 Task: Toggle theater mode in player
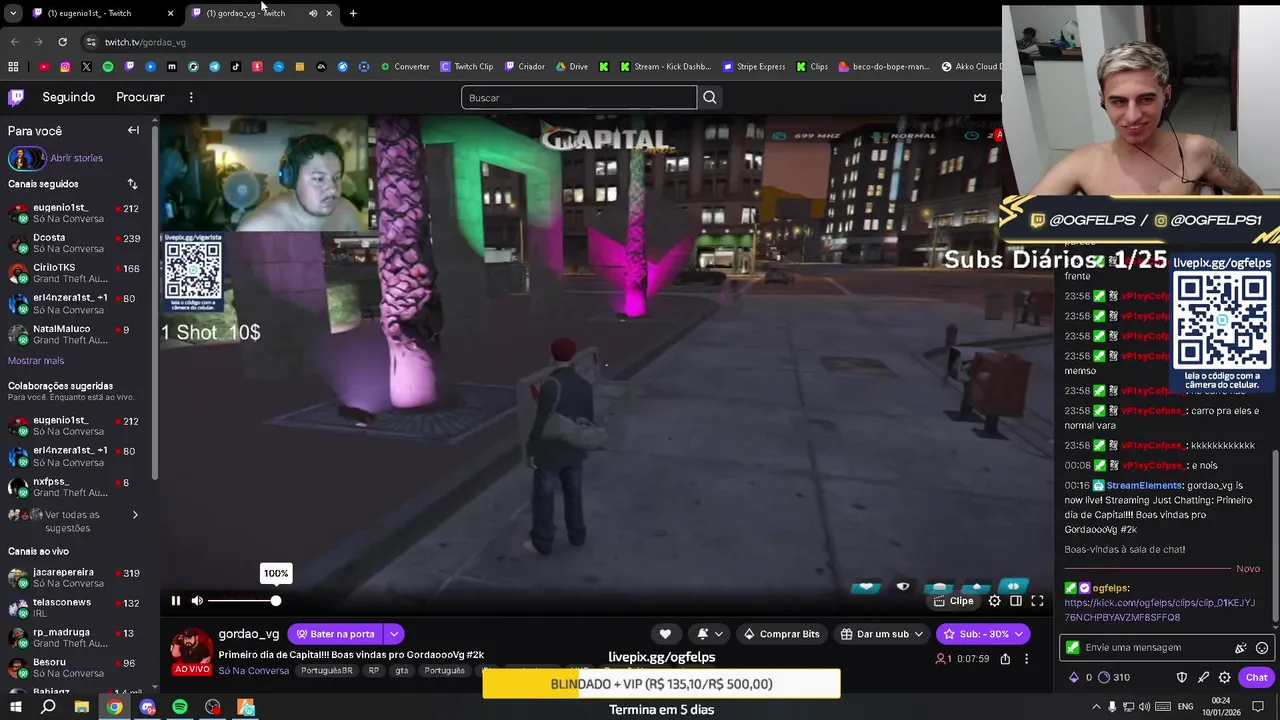[x=1016, y=601]
